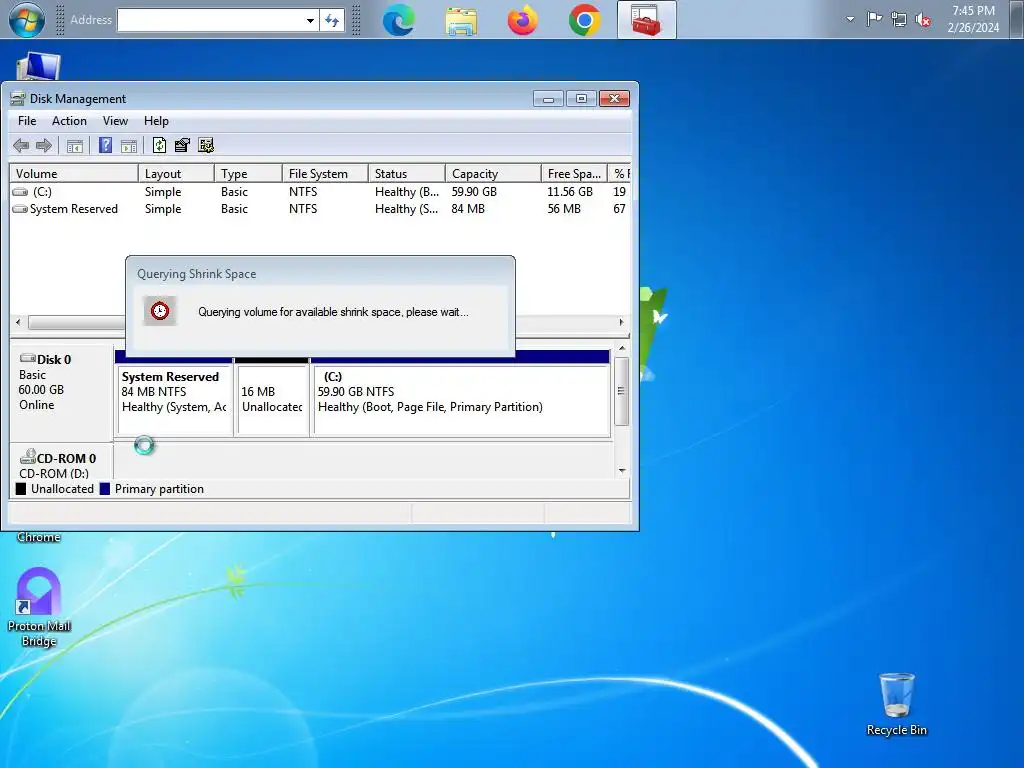Open the Windows Start orb
This screenshot has height=768, width=1024.
pyautogui.click(x=27, y=20)
